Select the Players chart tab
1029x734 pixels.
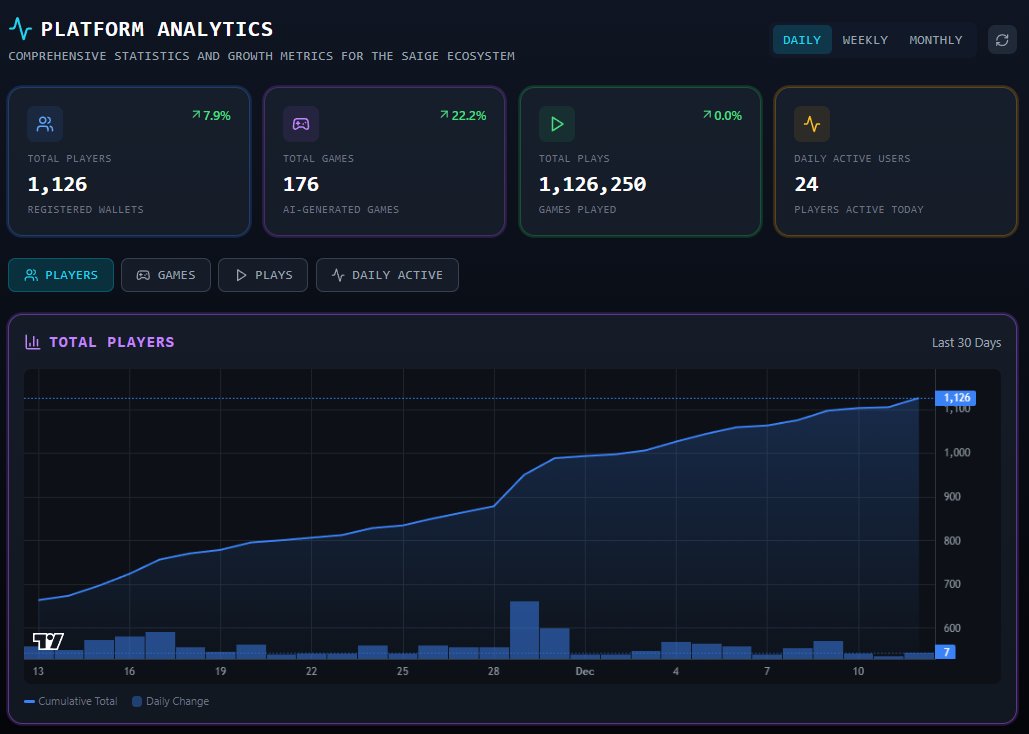click(61, 275)
